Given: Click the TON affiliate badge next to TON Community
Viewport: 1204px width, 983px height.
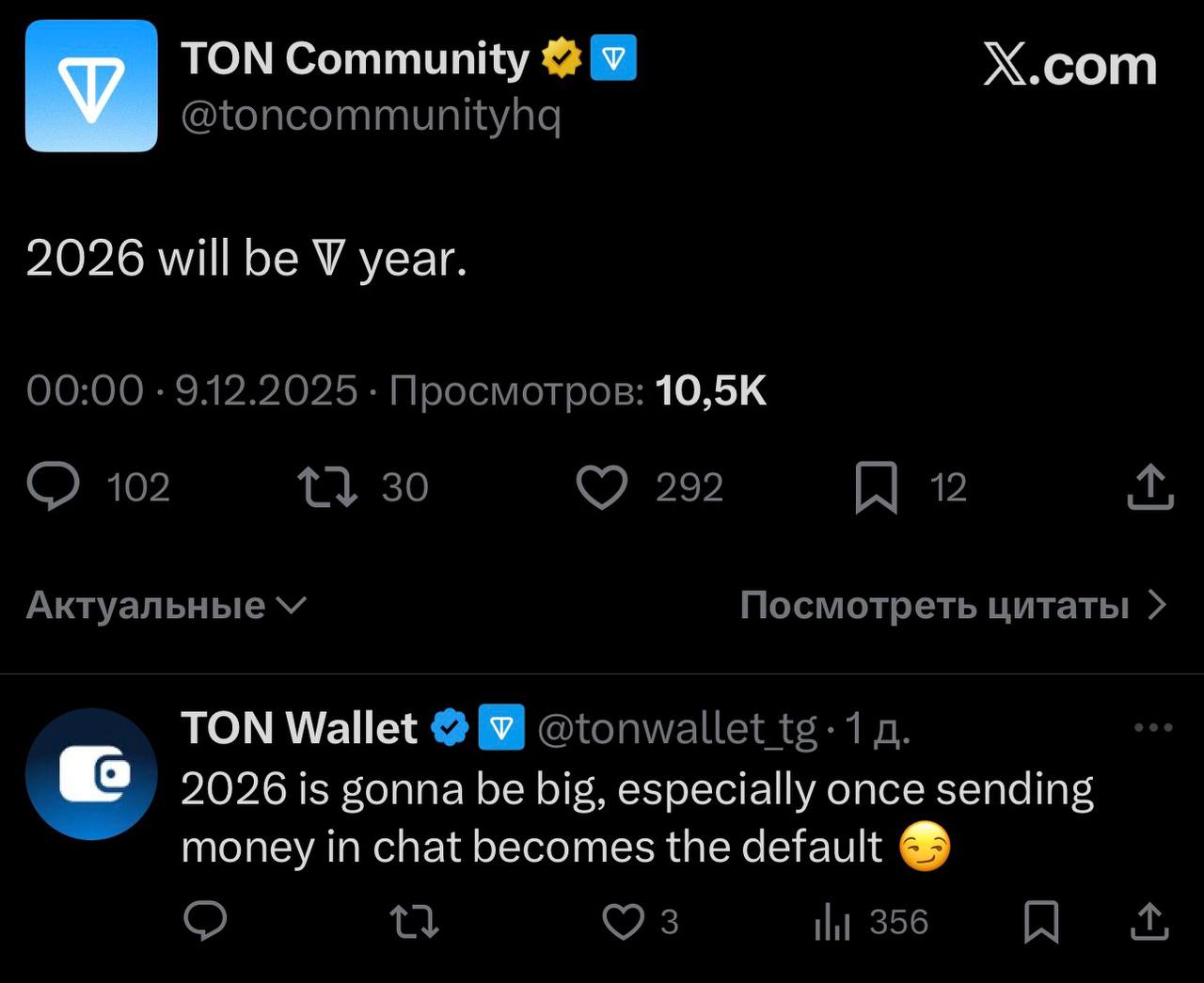Looking at the screenshot, I should pyautogui.click(x=613, y=58).
